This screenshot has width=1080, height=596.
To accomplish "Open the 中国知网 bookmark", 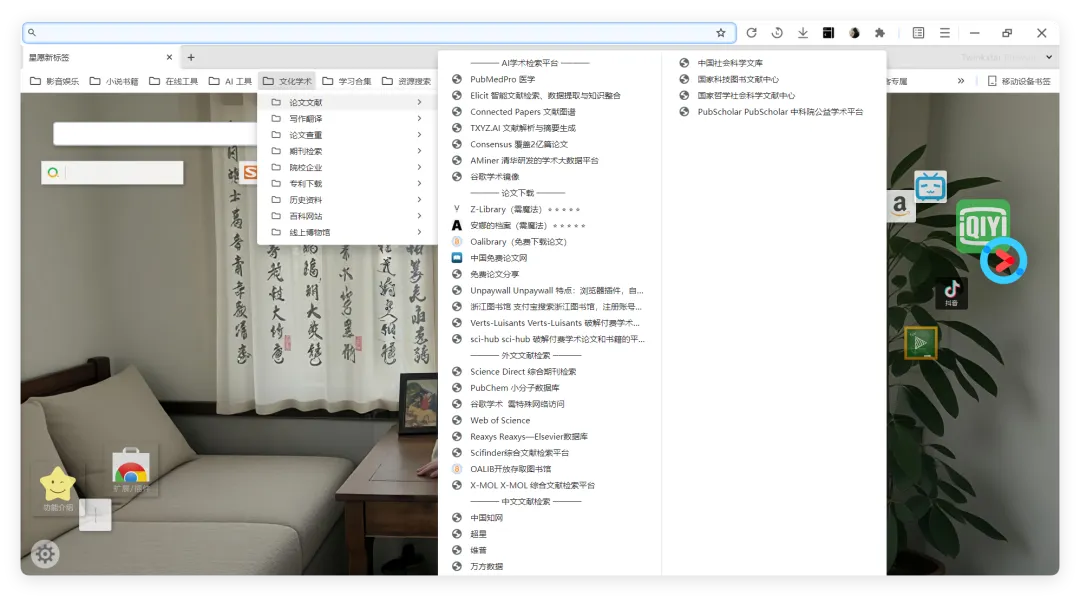I will click(549, 517).
